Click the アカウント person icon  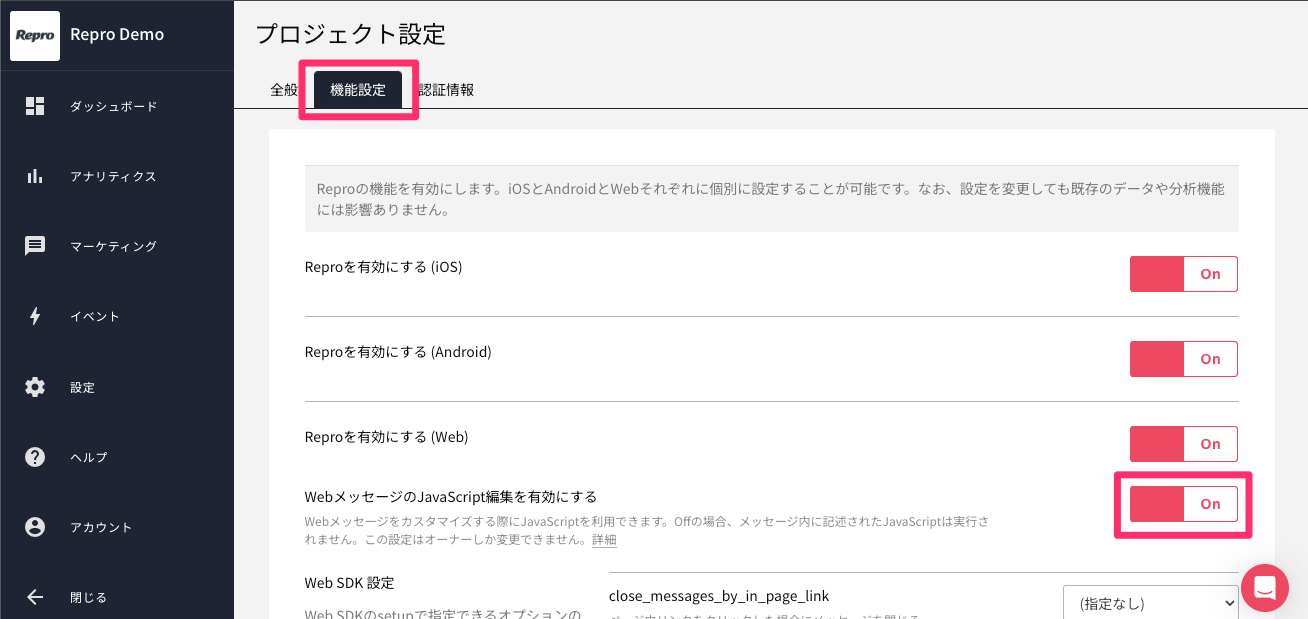click(35, 527)
